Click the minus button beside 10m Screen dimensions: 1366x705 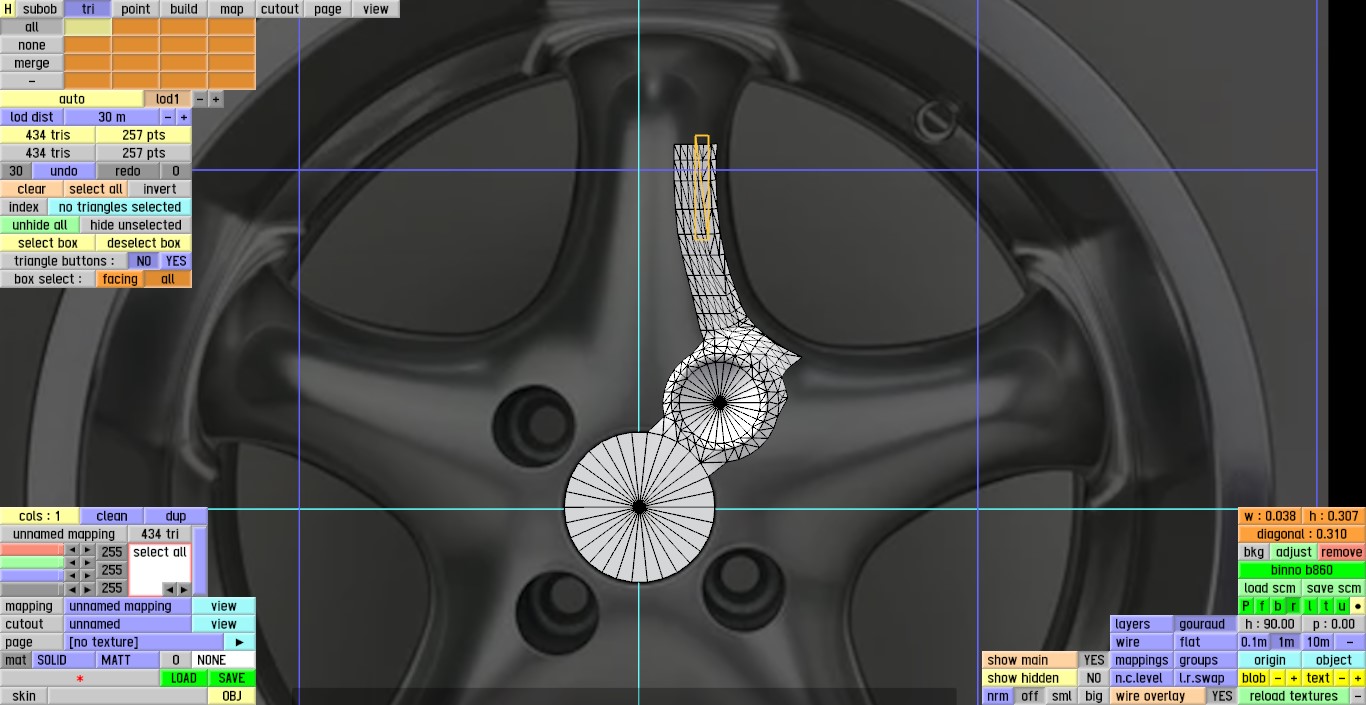1350,642
